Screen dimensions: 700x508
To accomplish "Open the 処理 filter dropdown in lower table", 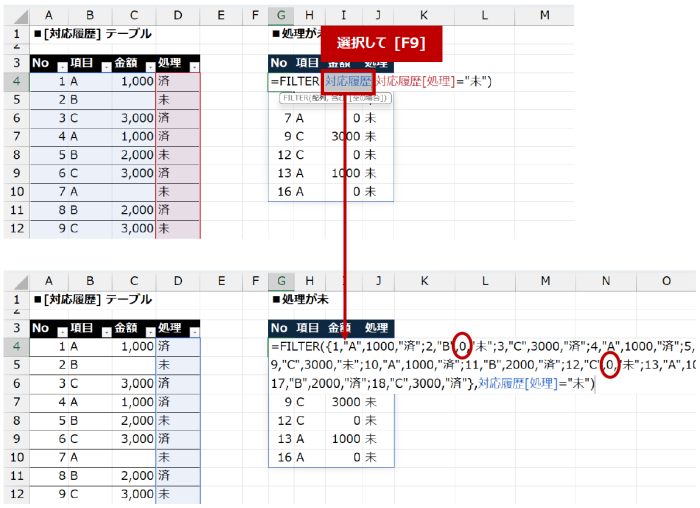I will pos(194,329).
